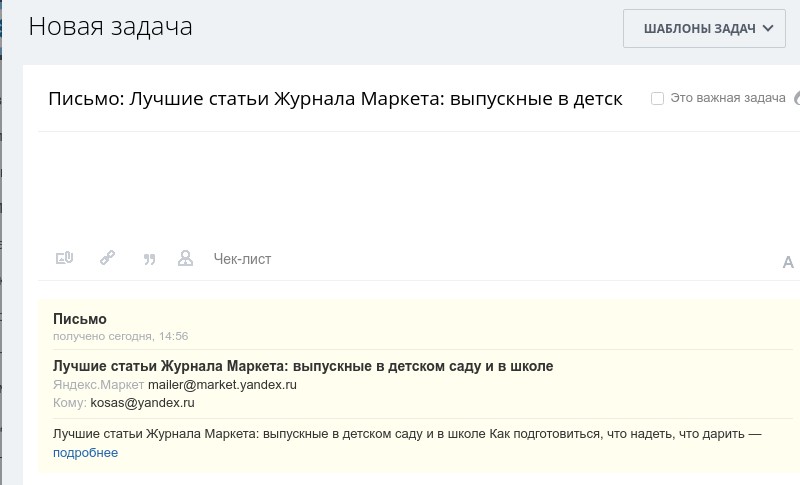
Task: Click inside the empty task description area
Action: [418, 189]
